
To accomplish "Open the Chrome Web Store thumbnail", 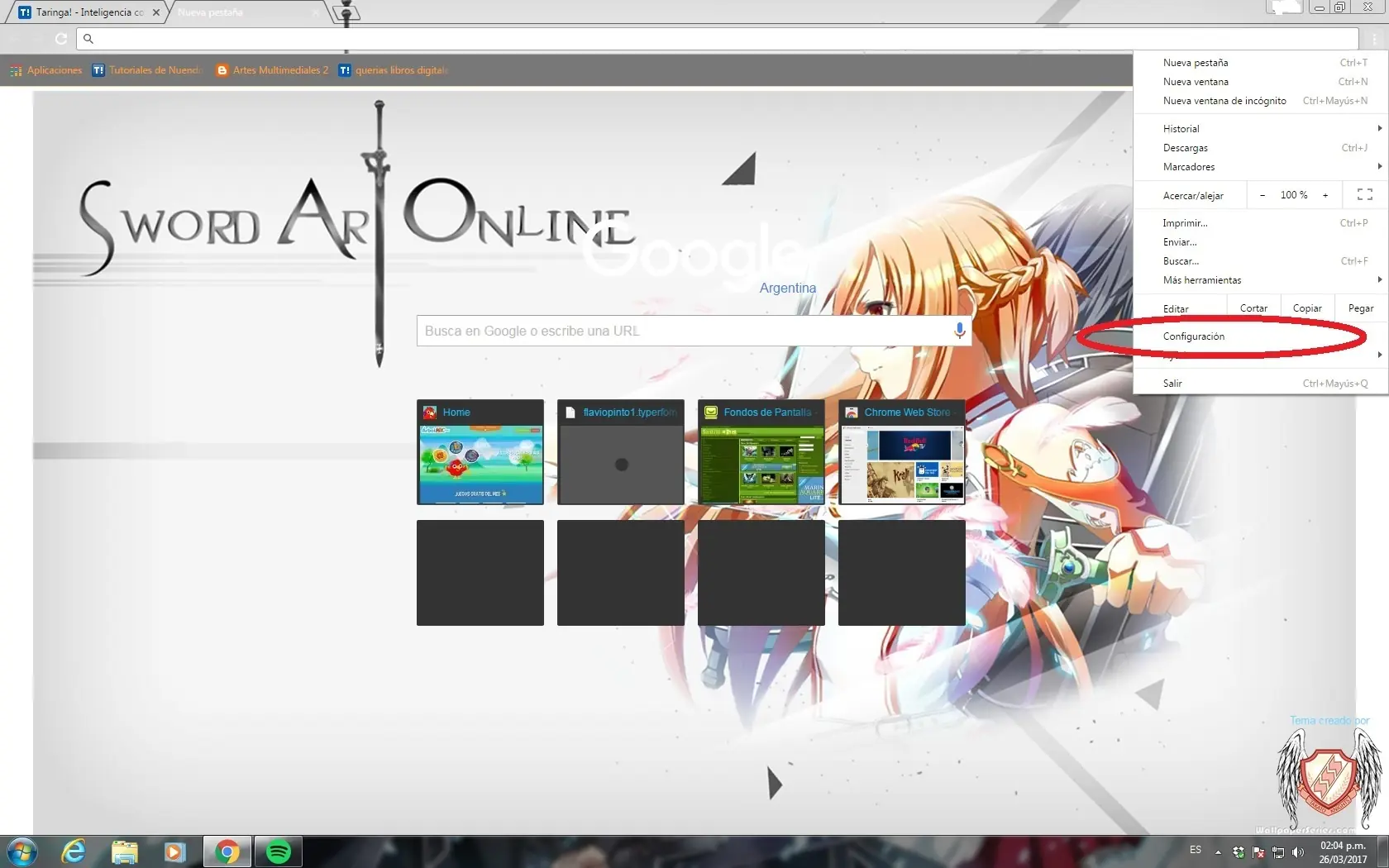I will pos(902,452).
